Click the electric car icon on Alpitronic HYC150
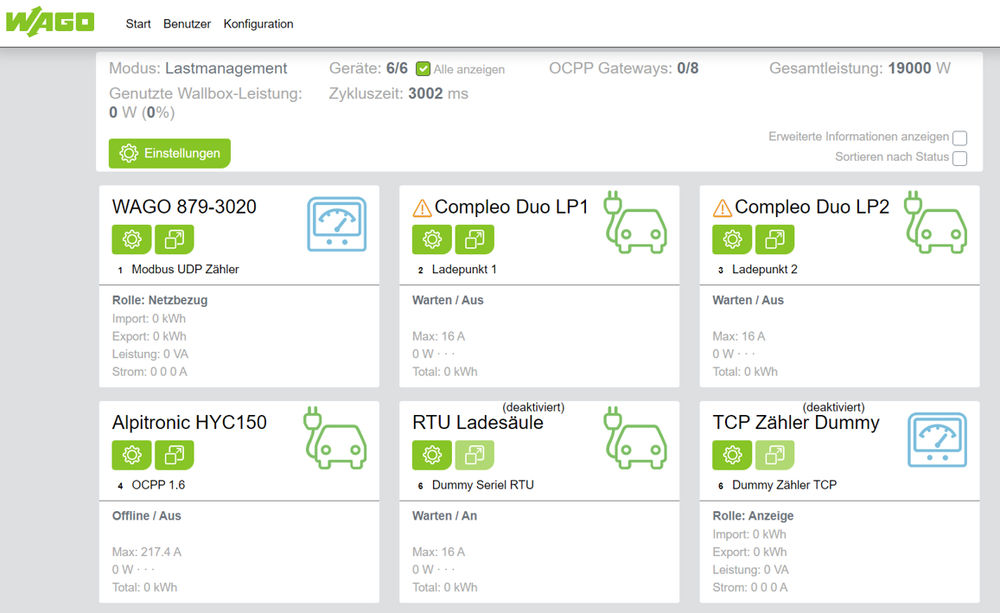Screen dimensions: 1000x613 point(335,438)
